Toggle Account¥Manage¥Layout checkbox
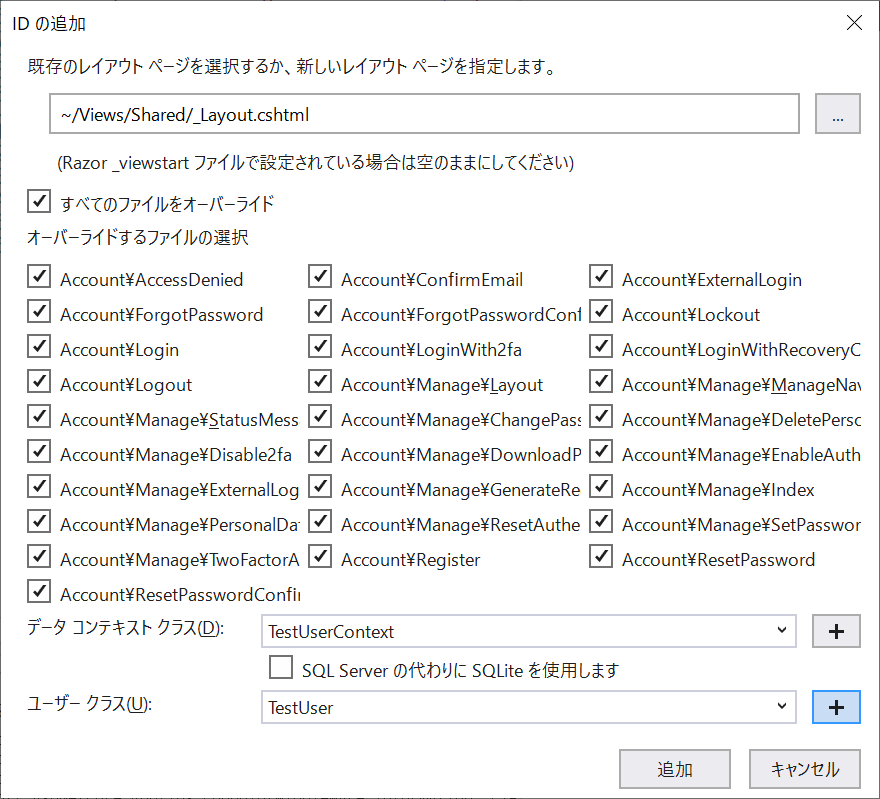 click(320, 382)
